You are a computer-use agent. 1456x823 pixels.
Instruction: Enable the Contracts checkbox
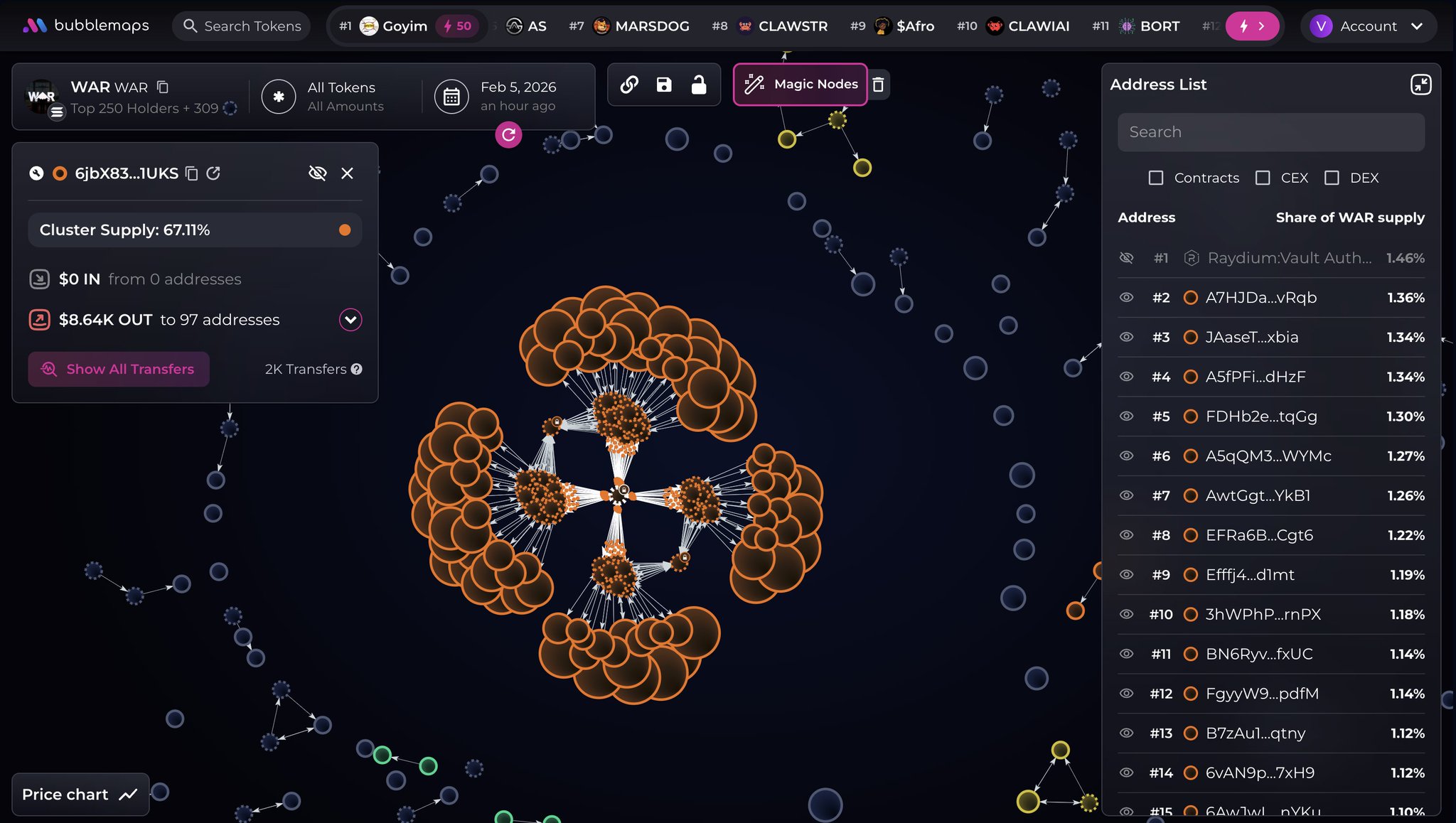coord(1156,178)
